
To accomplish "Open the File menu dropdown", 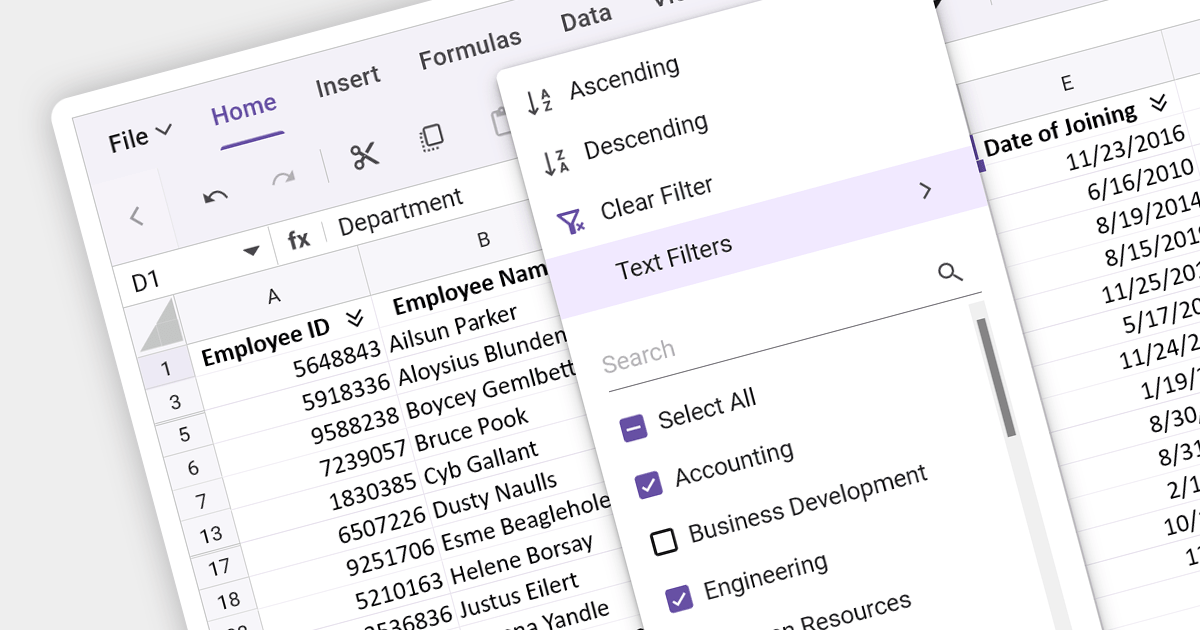I will (x=141, y=138).
